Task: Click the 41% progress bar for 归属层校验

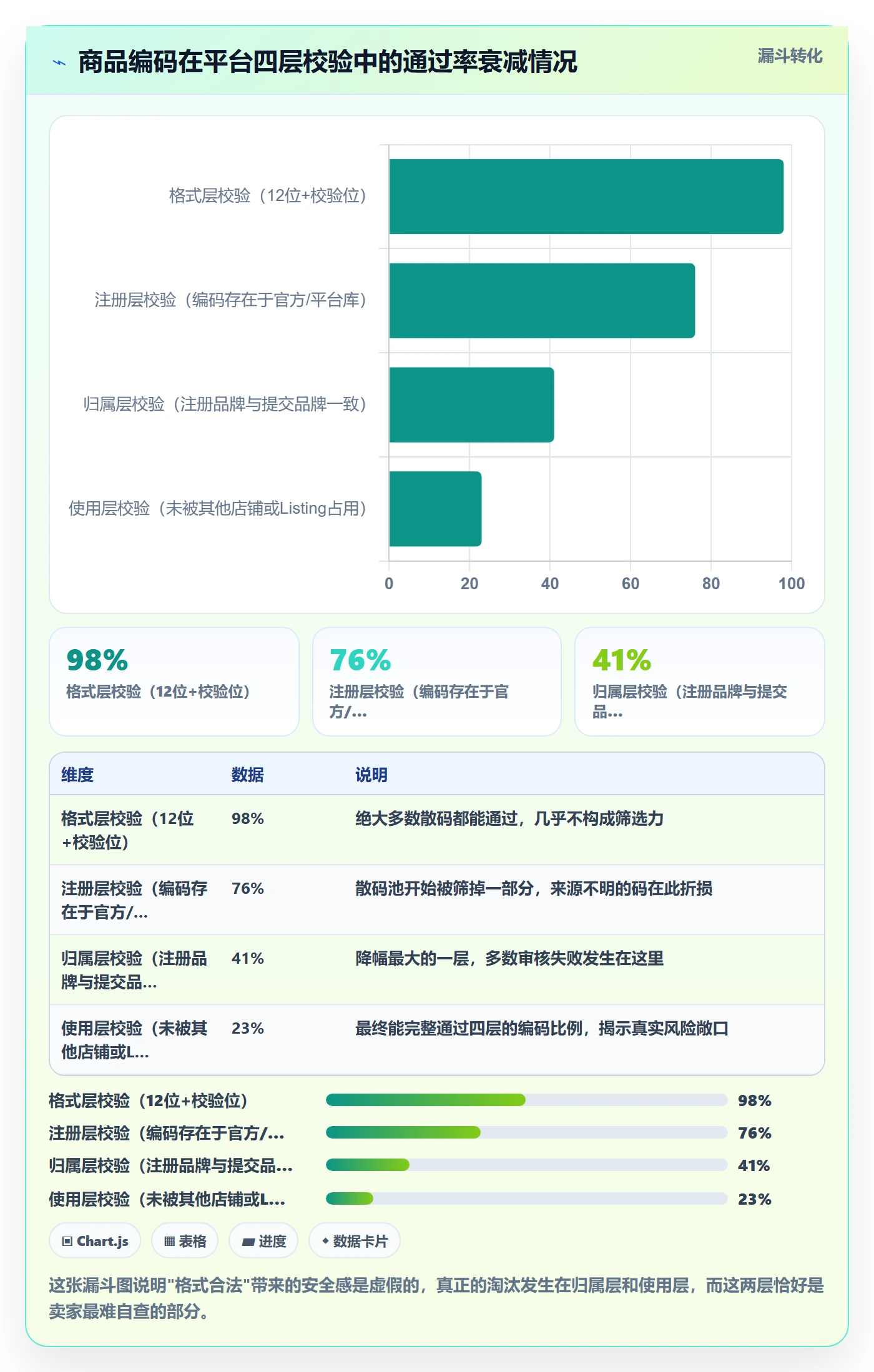Action: pos(527,1165)
